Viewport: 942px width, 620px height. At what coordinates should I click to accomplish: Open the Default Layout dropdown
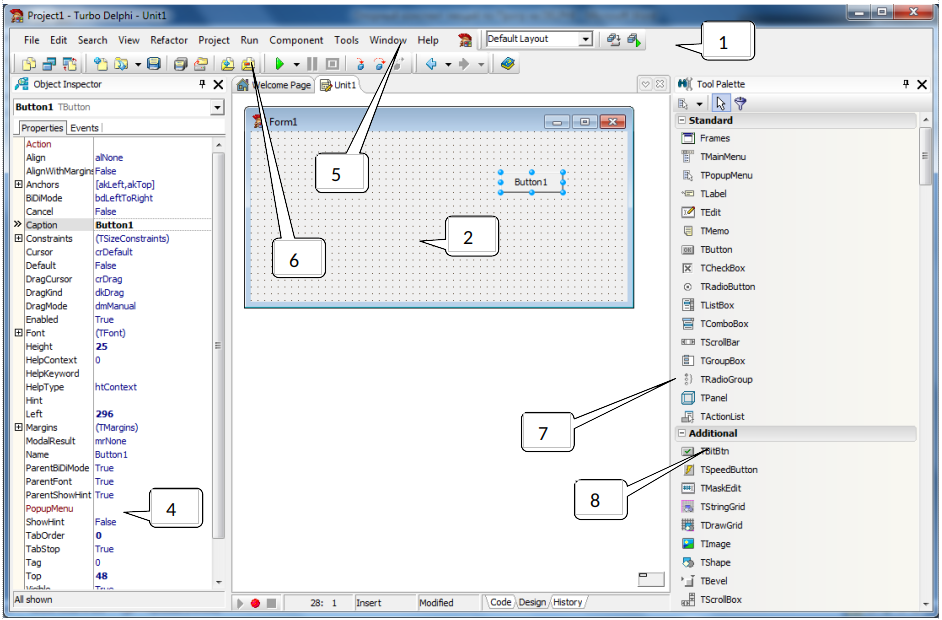pos(585,39)
